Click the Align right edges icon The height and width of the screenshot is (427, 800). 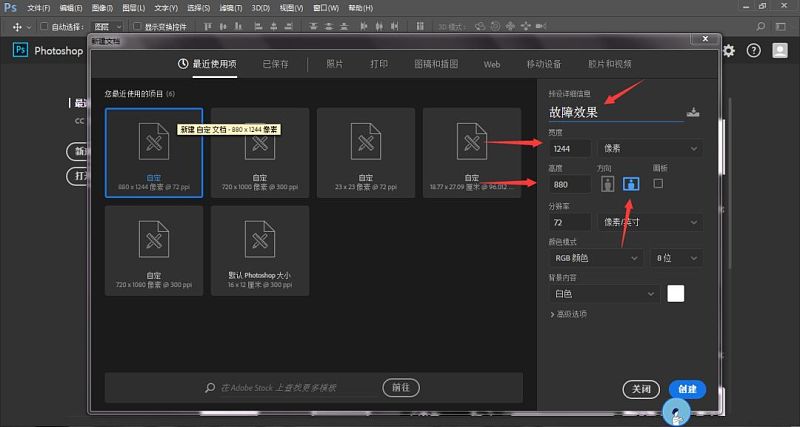(x=289, y=27)
